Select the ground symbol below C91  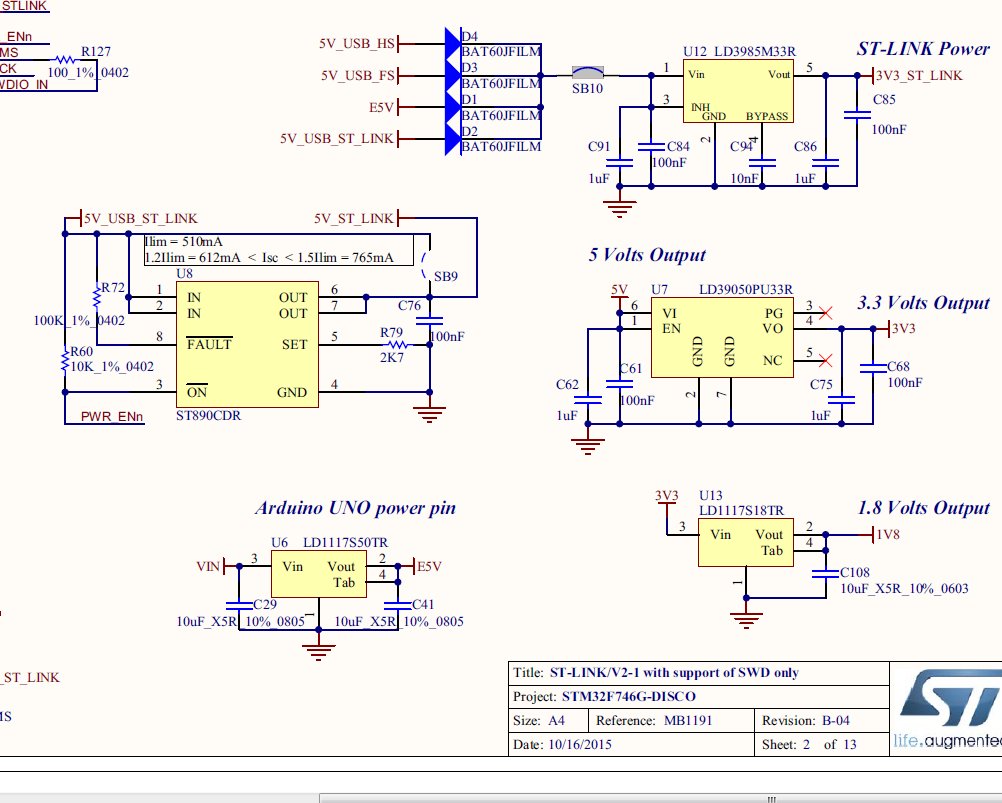coord(621,208)
